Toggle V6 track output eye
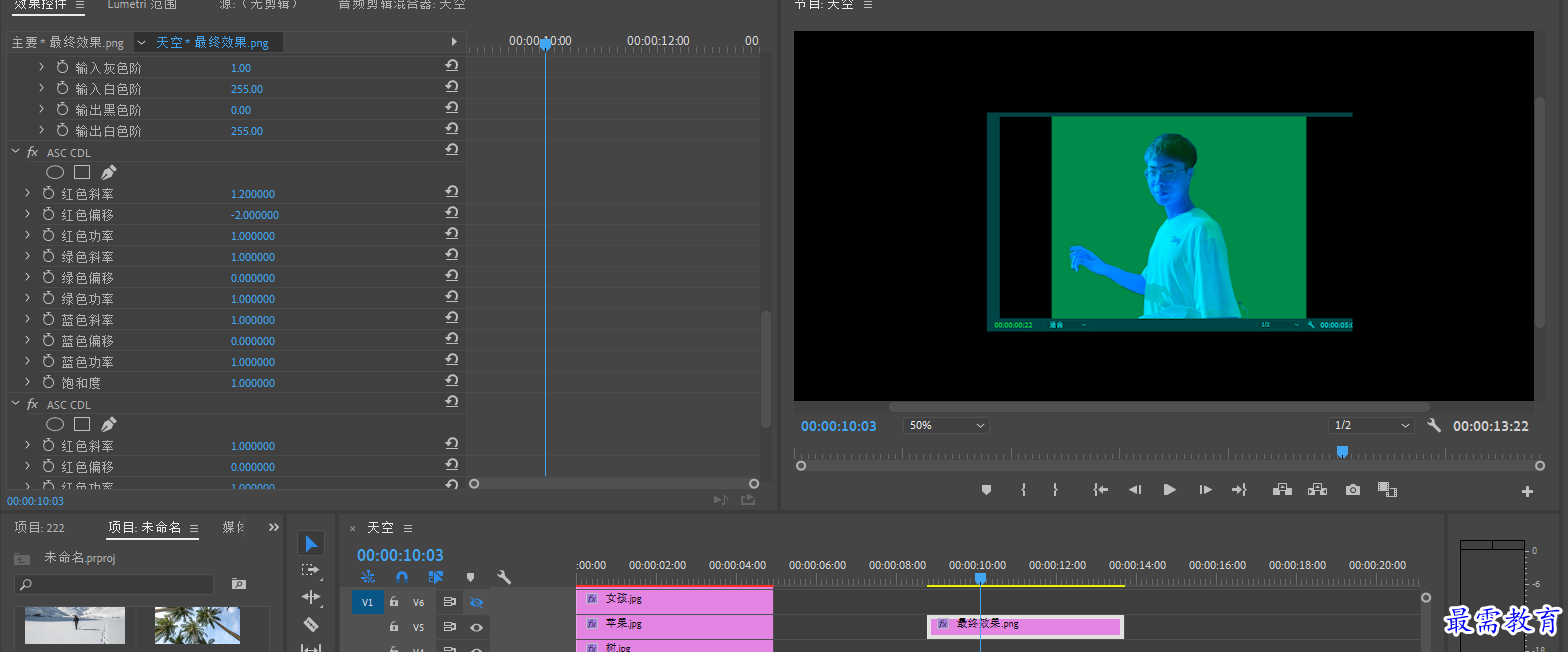1568x652 pixels. (x=477, y=602)
